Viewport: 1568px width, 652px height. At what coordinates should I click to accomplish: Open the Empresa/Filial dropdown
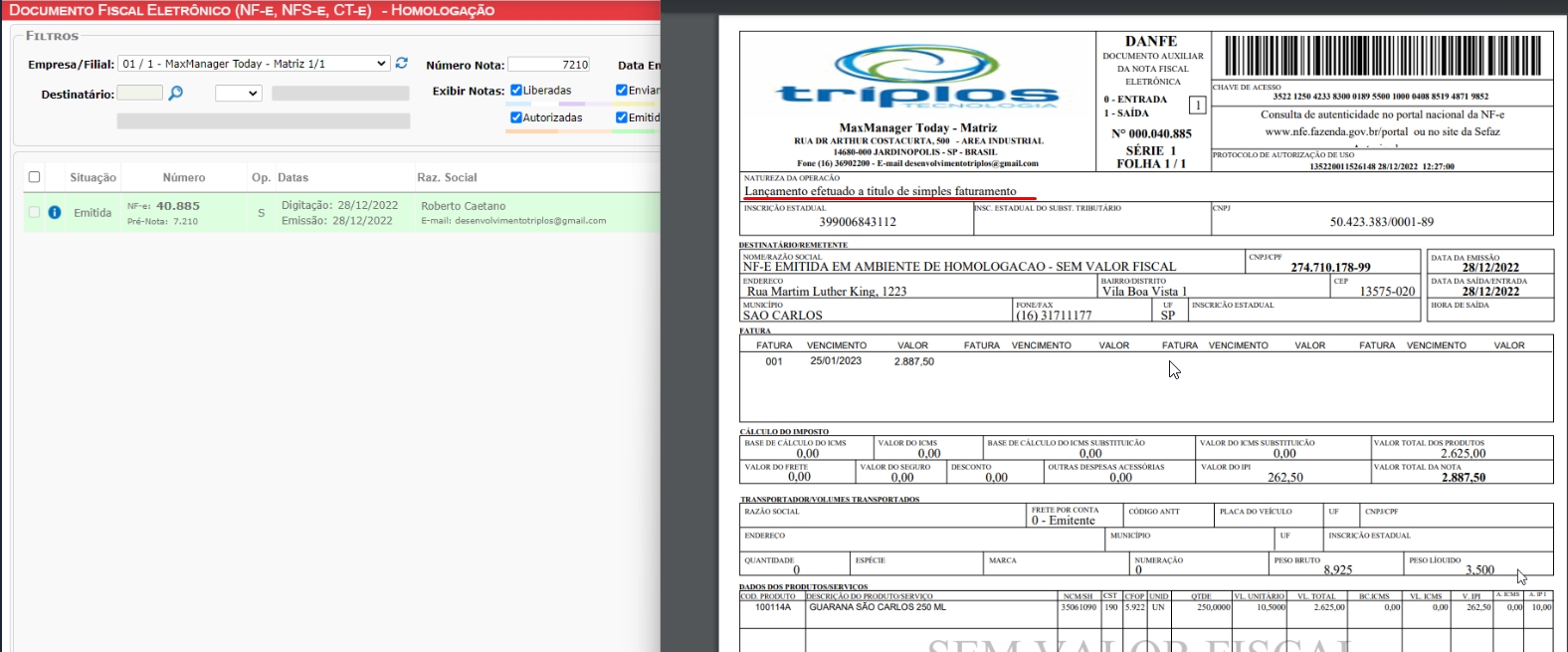pos(254,64)
